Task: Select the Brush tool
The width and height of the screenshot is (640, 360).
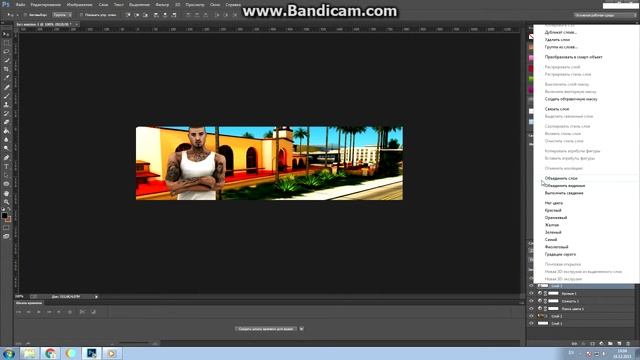Action: coord(6,96)
